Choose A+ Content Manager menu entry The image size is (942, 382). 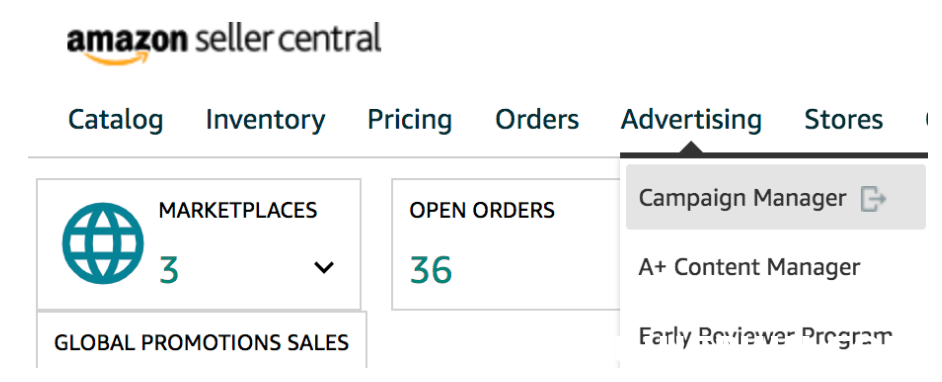[749, 267]
